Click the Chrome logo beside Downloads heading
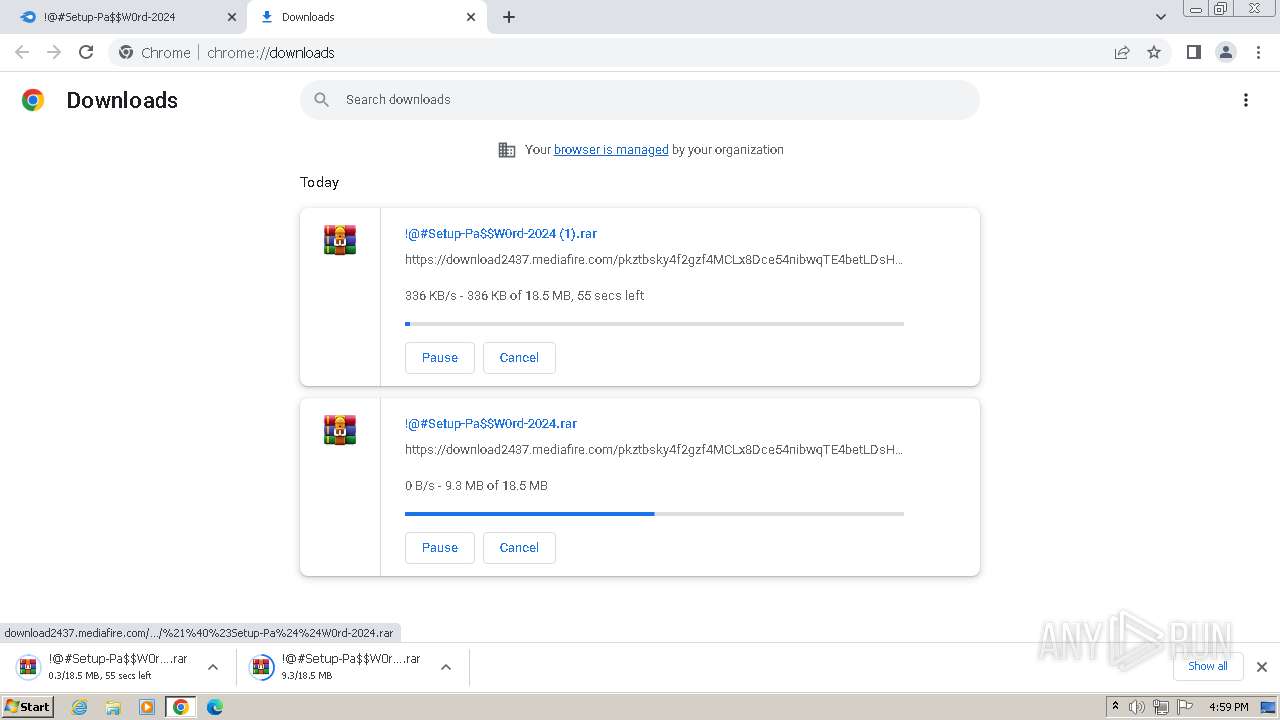 (33, 100)
